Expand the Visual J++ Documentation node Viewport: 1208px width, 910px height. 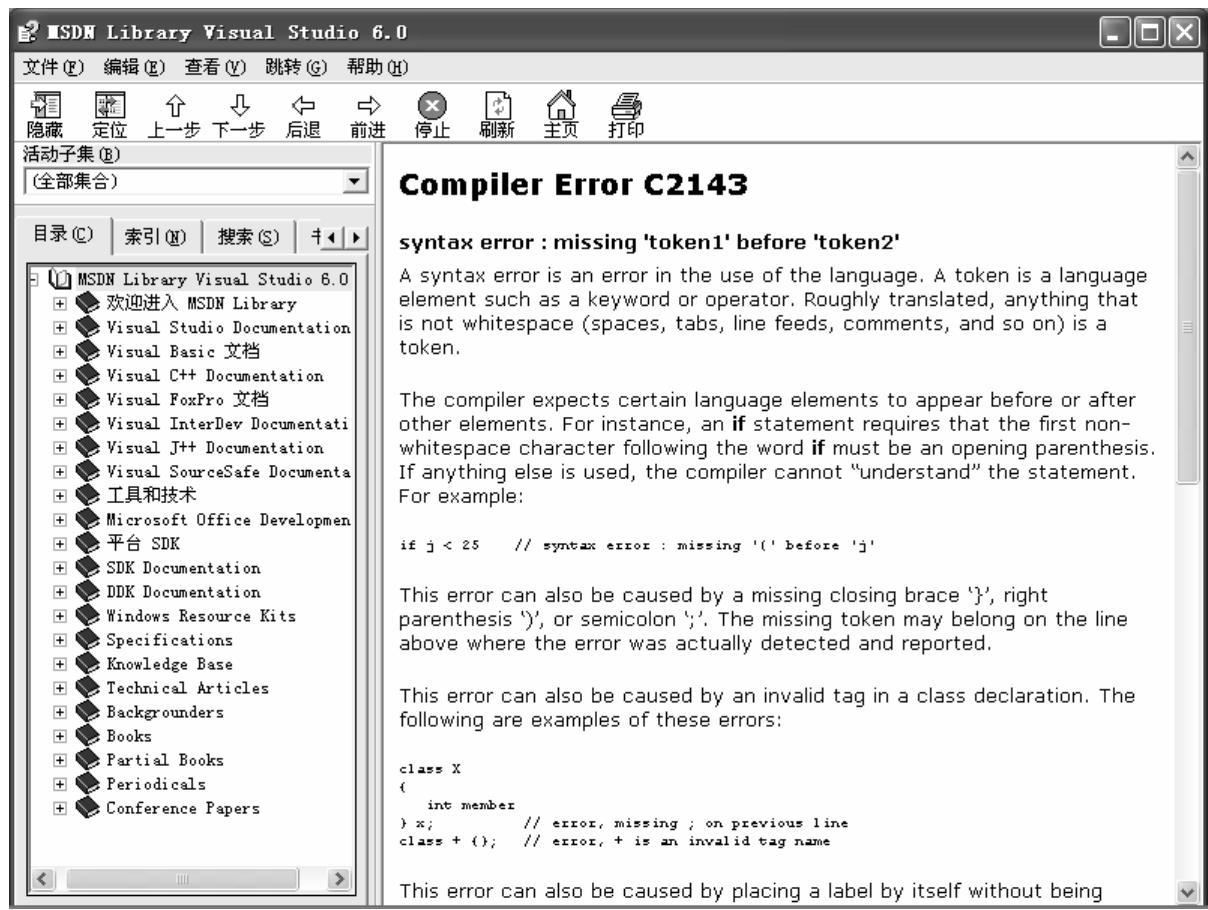60,448
